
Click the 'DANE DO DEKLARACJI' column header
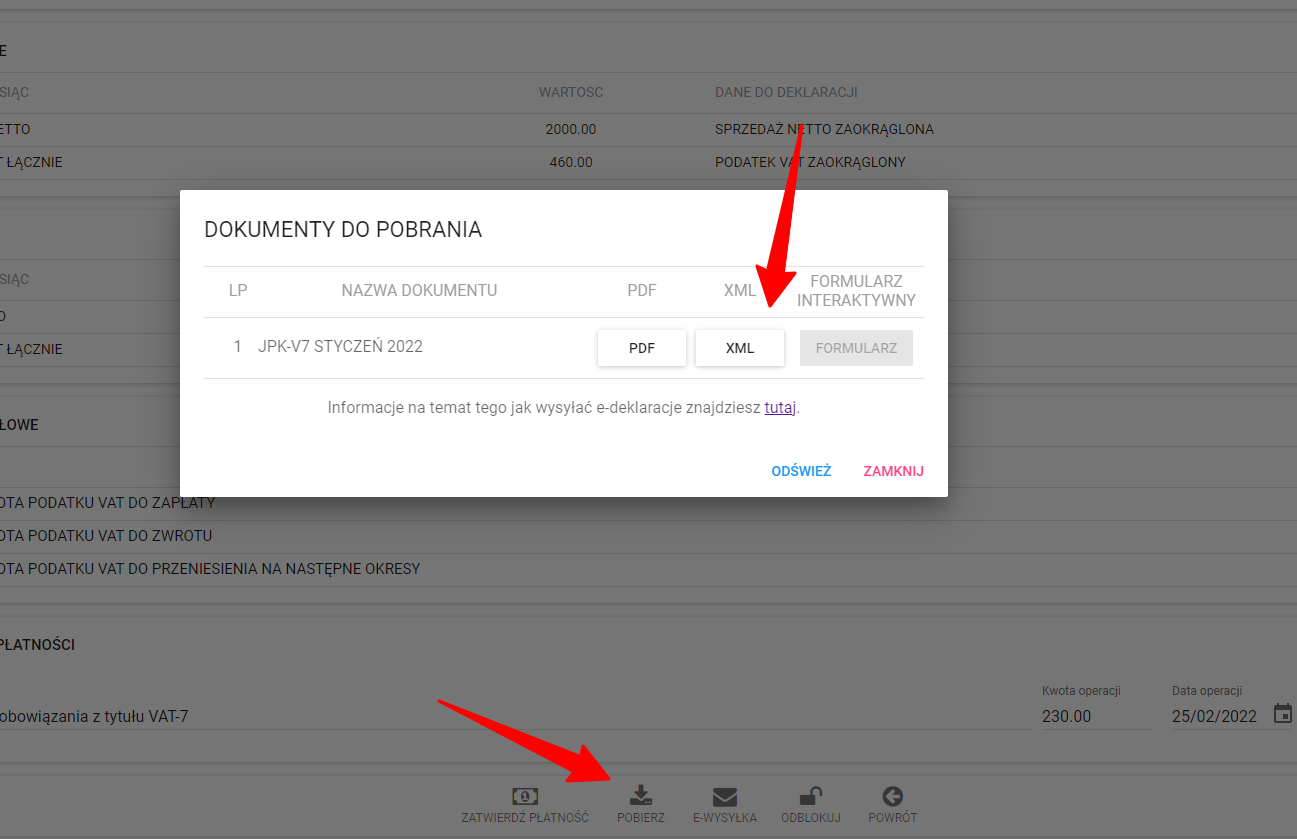pos(786,92)
